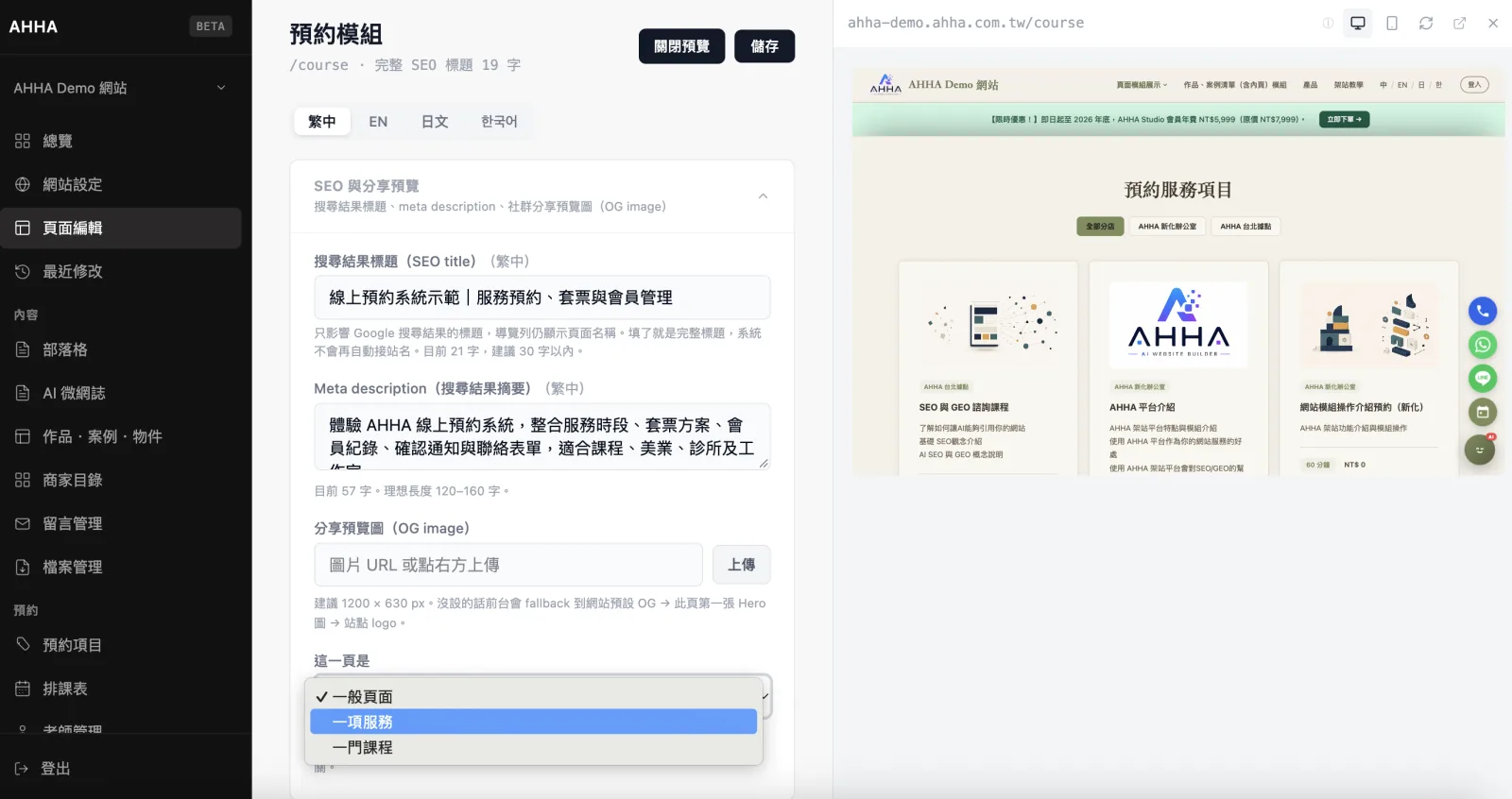Switch to 繁中 language tab
Screen dimensions: 1512x799
(322, 122)
